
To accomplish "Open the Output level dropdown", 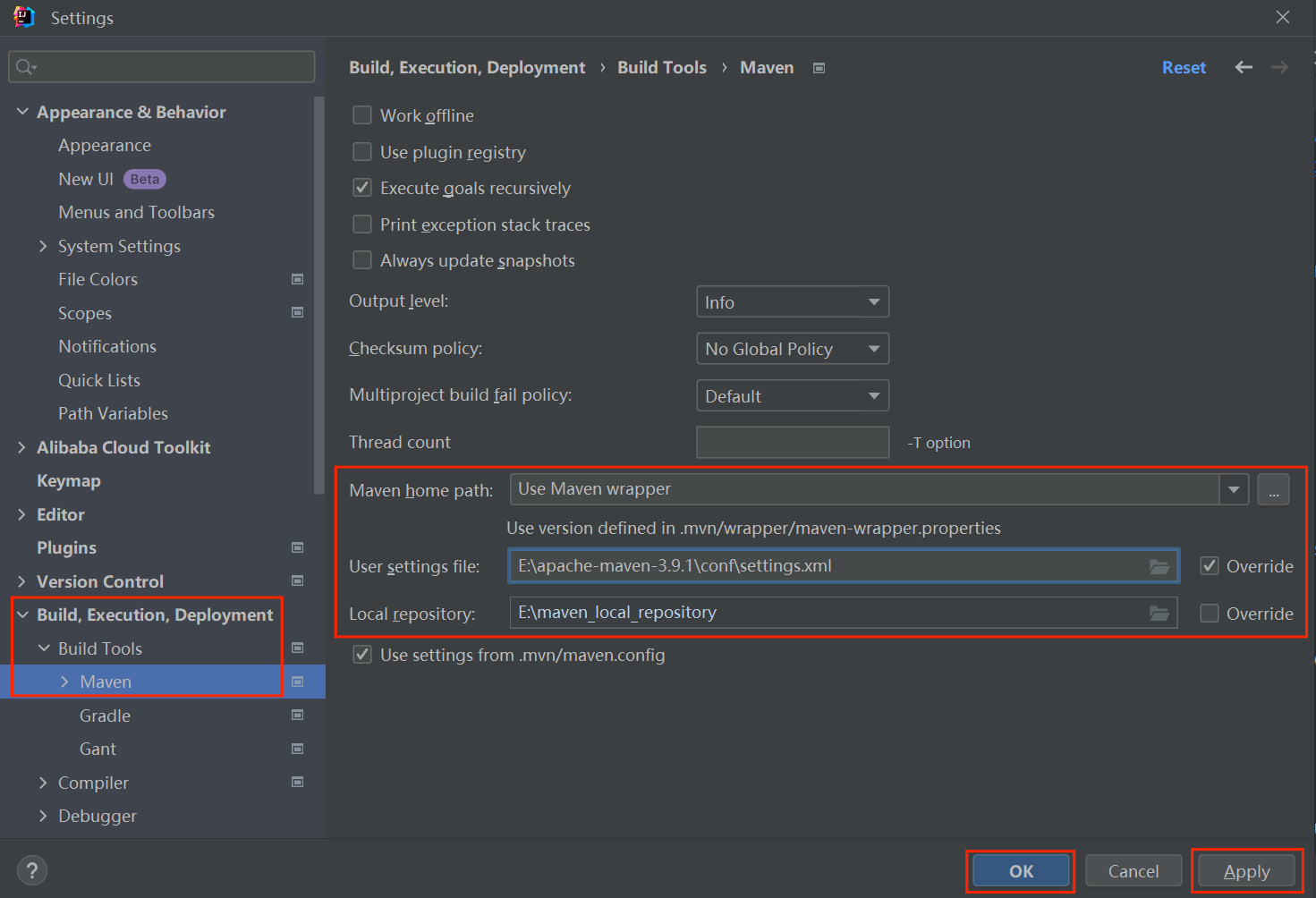I will pos(792,302).
